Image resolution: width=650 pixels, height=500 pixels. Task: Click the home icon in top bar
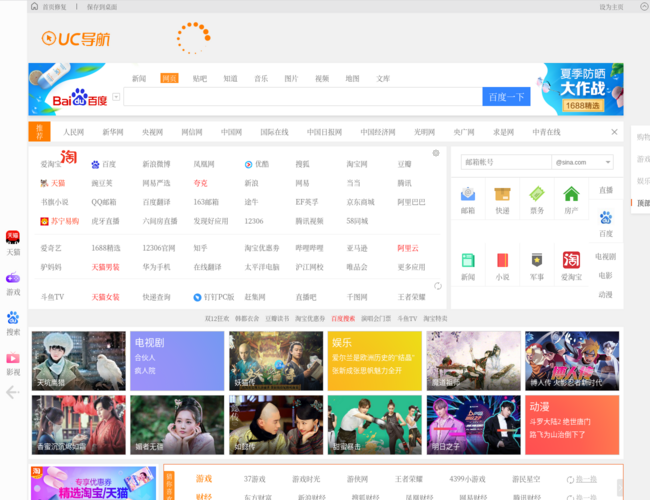point(34,6)
